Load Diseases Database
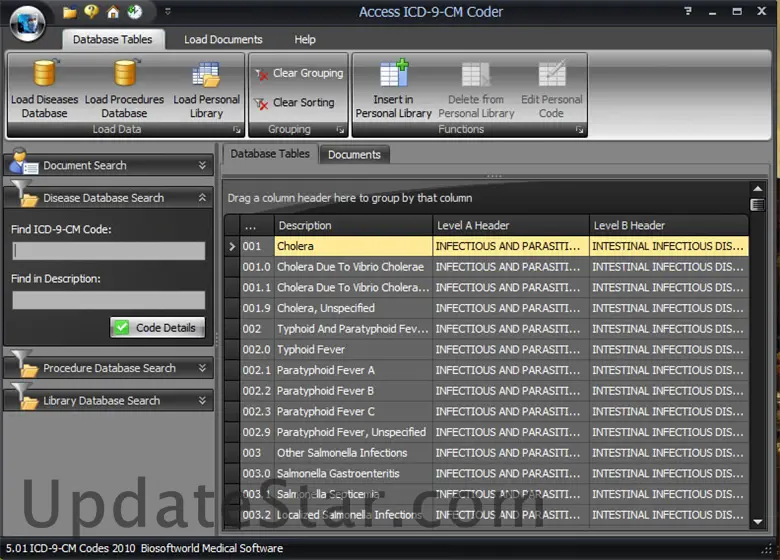The width and height of the screenshot is (780, 560). tap(44, 90)
